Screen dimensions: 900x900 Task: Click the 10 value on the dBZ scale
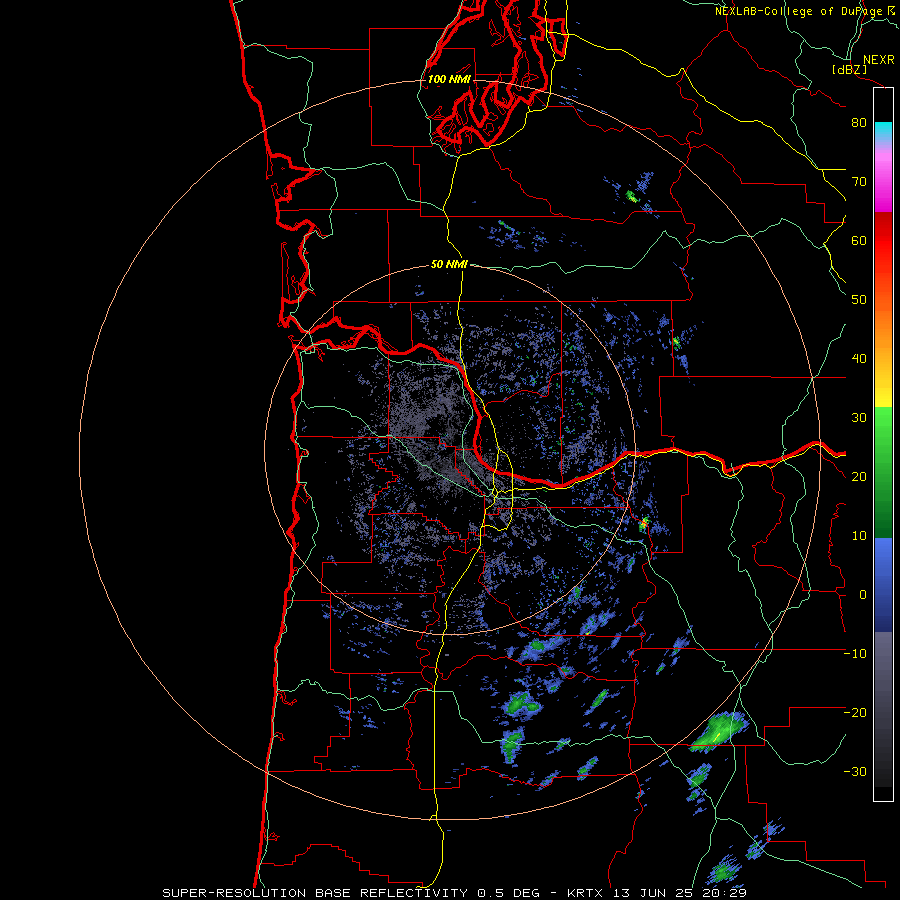(859, 536)
